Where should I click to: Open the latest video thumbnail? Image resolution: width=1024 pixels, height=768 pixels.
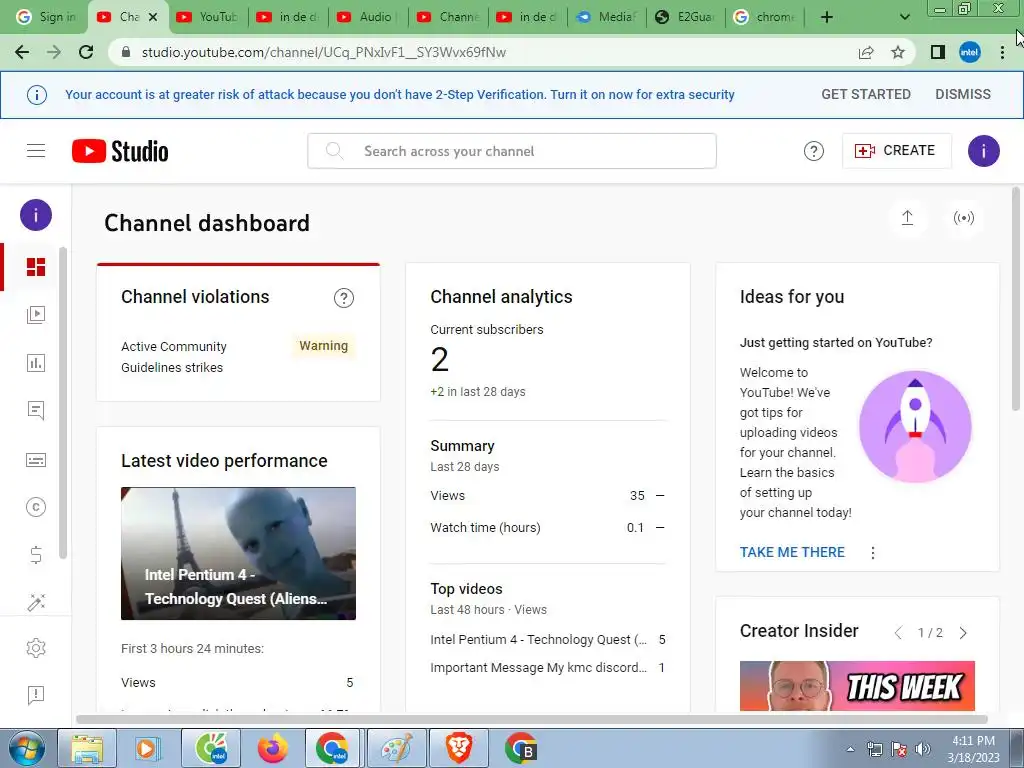[238, 553]
